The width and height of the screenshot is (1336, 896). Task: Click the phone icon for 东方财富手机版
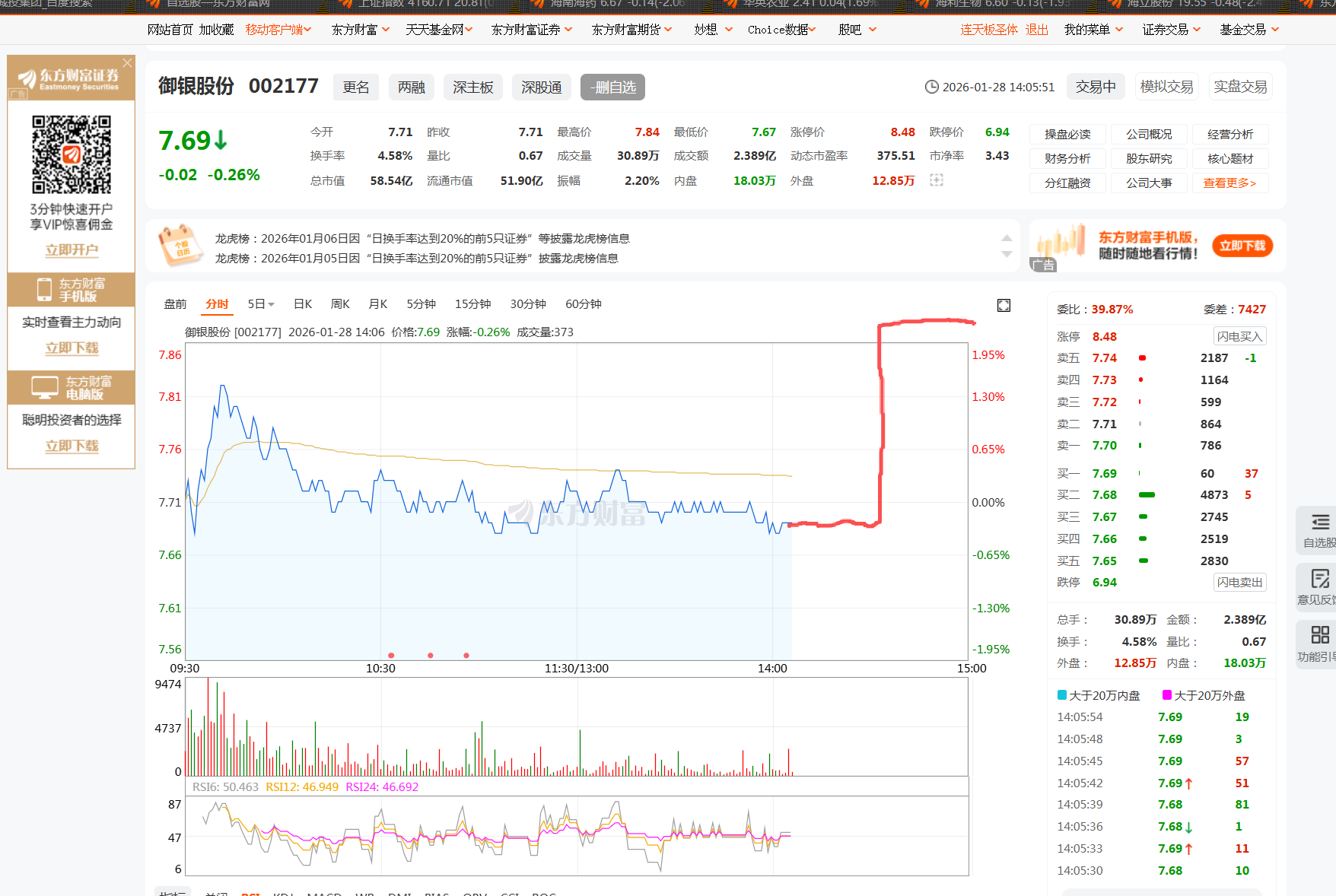(x=45, y=289)
